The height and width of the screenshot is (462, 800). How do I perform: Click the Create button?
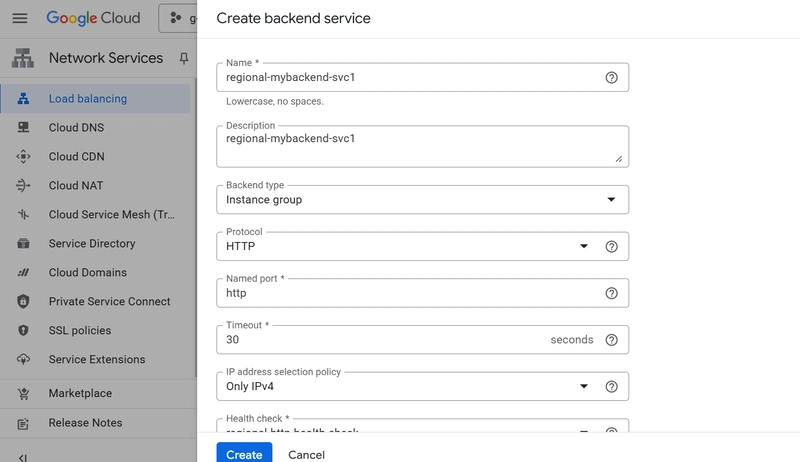[244, 454]
